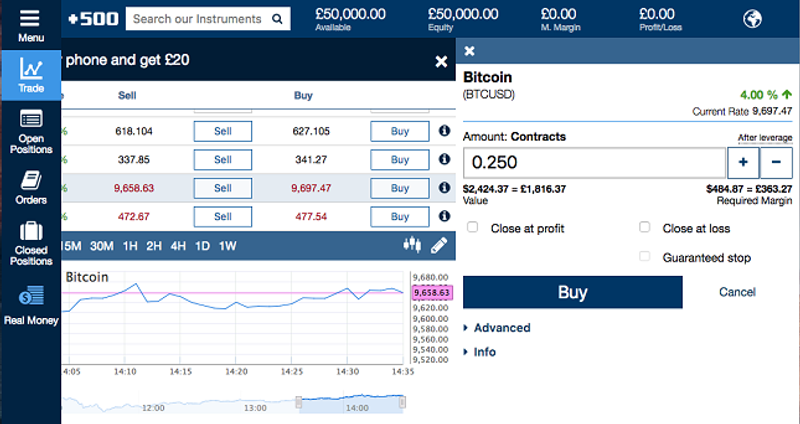Expand the Advanced section
800x424 pixels.
point(497,328)
